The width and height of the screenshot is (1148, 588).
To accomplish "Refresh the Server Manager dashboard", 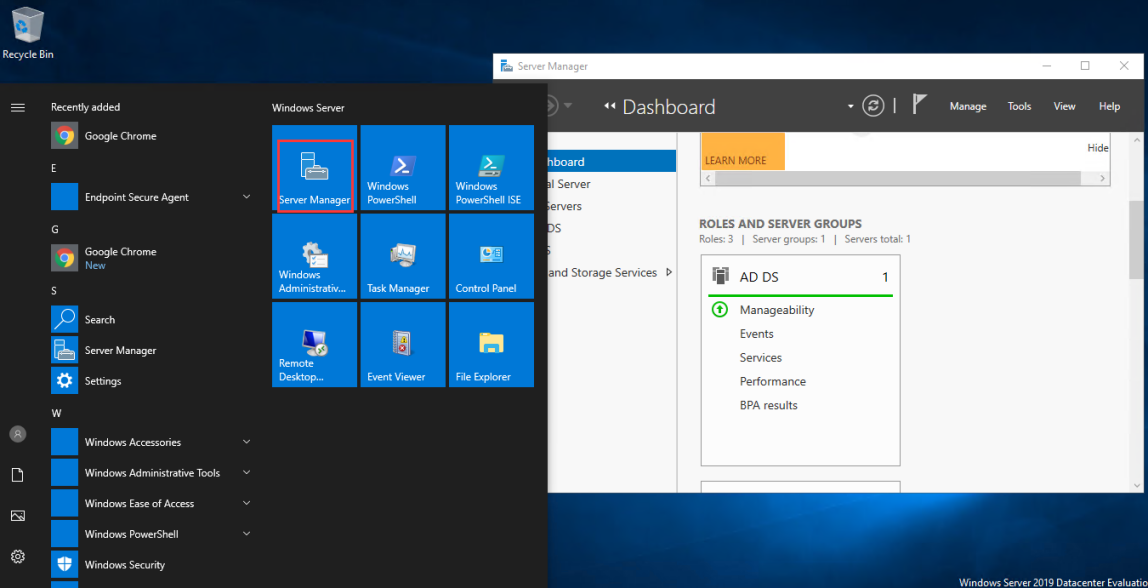I will [873, 106].
